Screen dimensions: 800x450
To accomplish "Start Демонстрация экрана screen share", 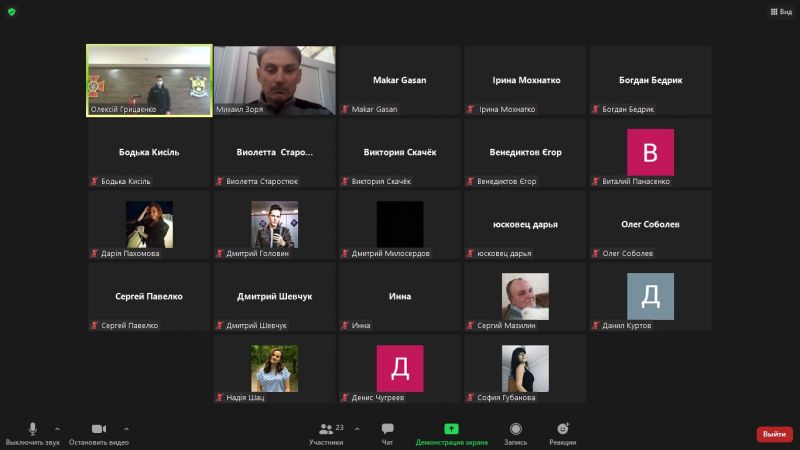I will [452, 434].
